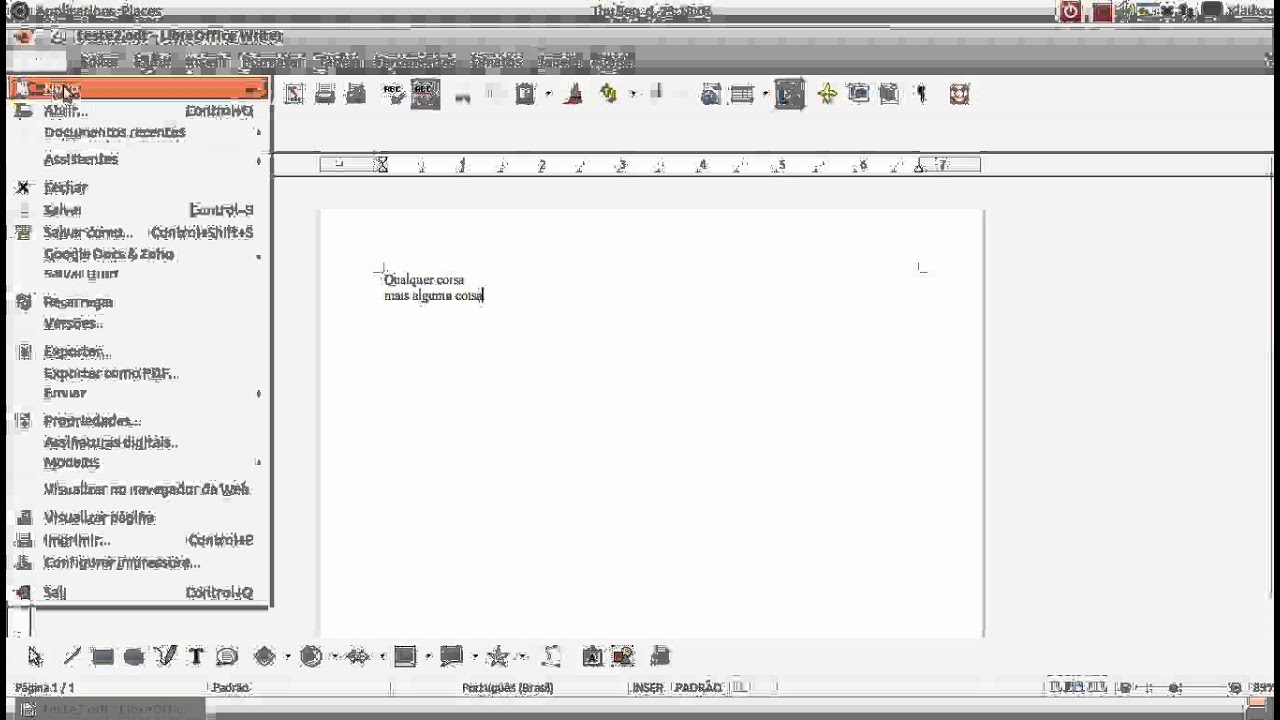The image size is (1280, 720).
Task: Click the Paste toolbar icon
Action: (x=525, y=94)
